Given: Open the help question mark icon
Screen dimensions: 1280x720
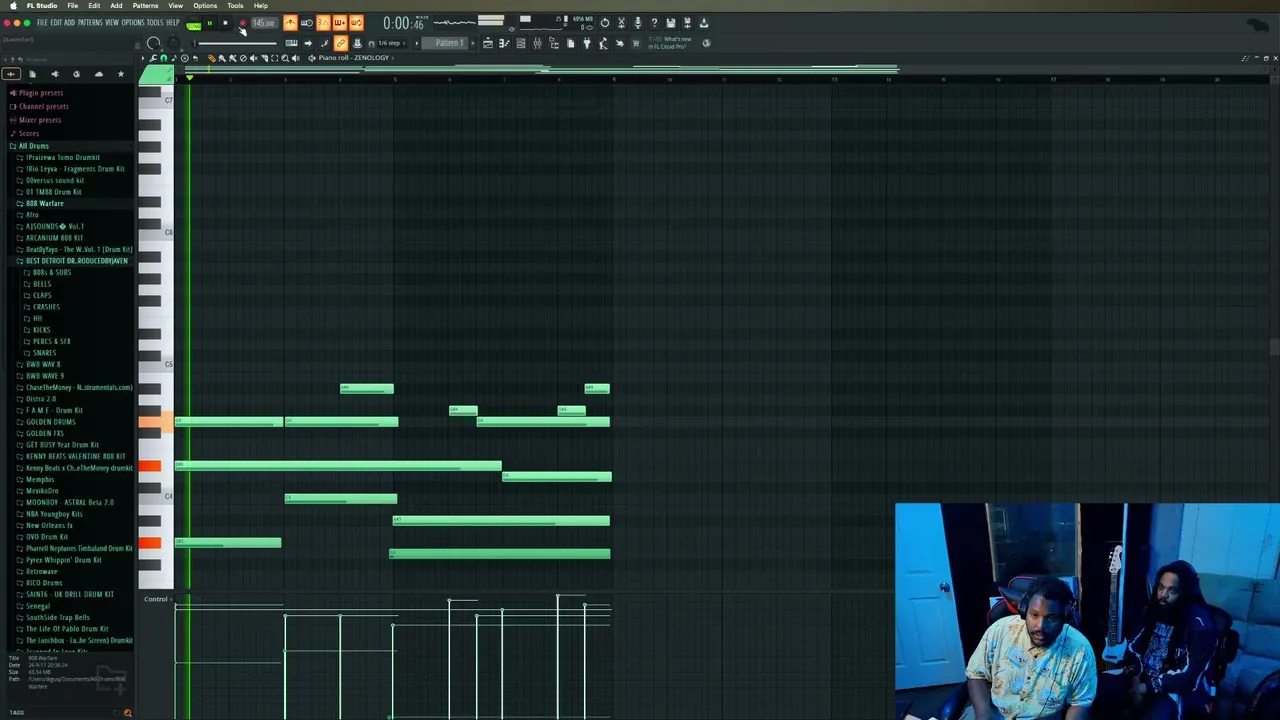Looking at the screenshot, I should point(654,23).
